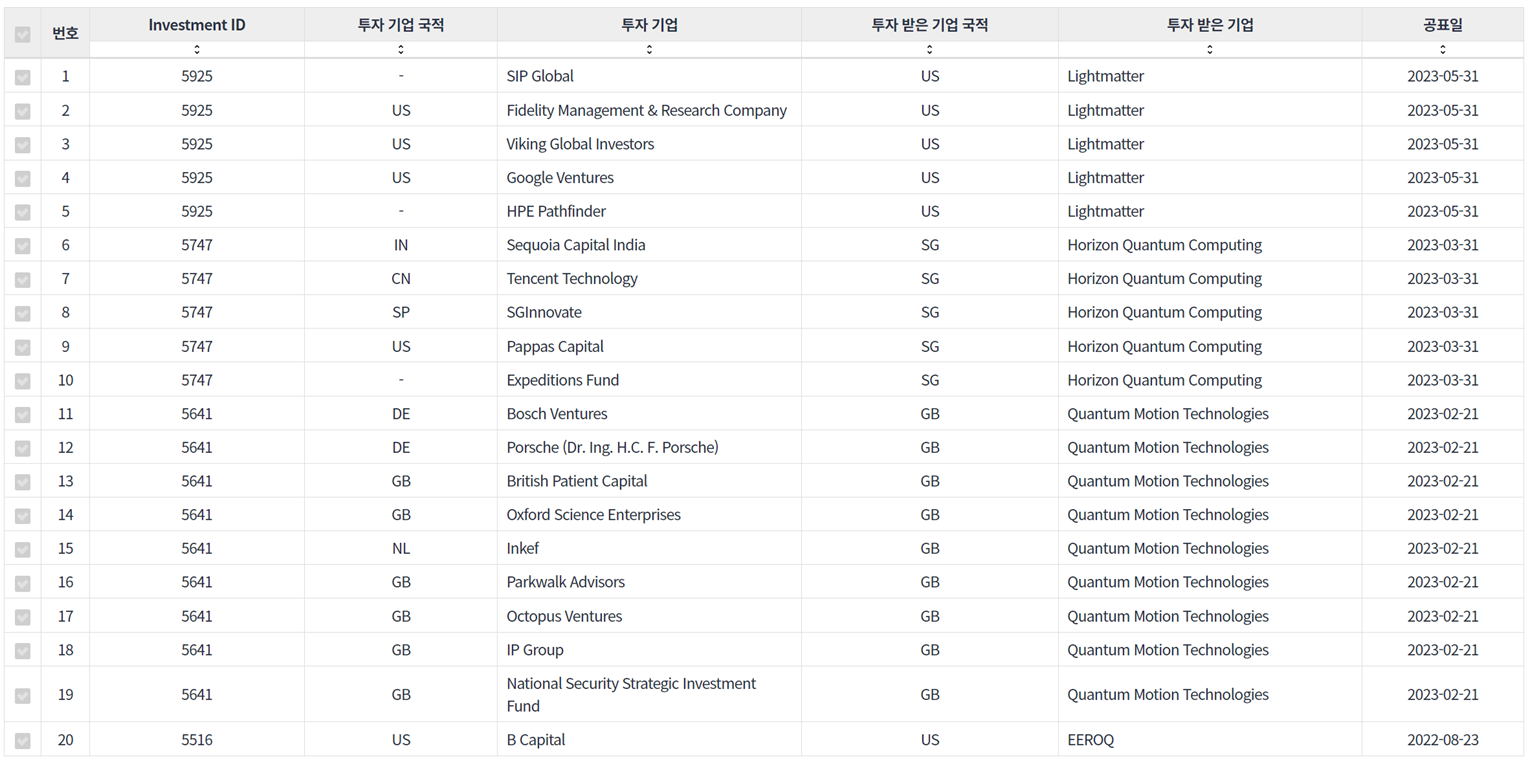This screenshot has height=764, width=1530.
Task: Click the DE nationality cell for Porsche
Action: pyautogui.click(x=401, y=447)
